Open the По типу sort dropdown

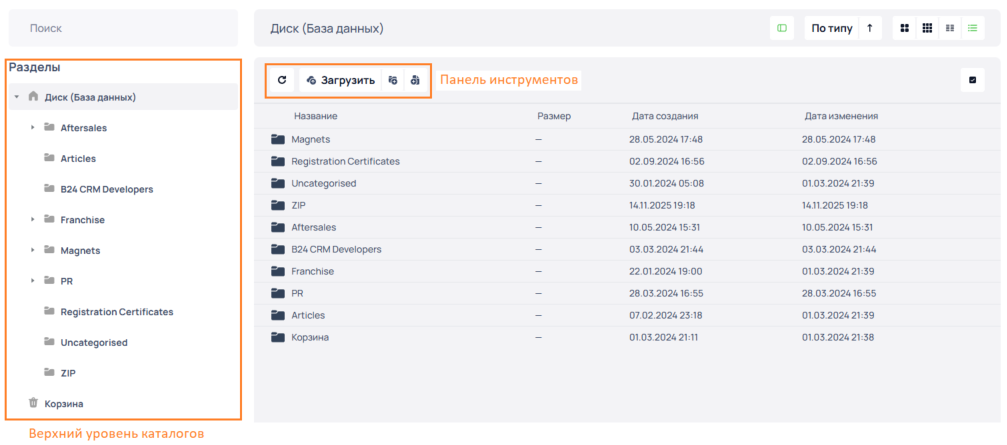coord(831,28)
